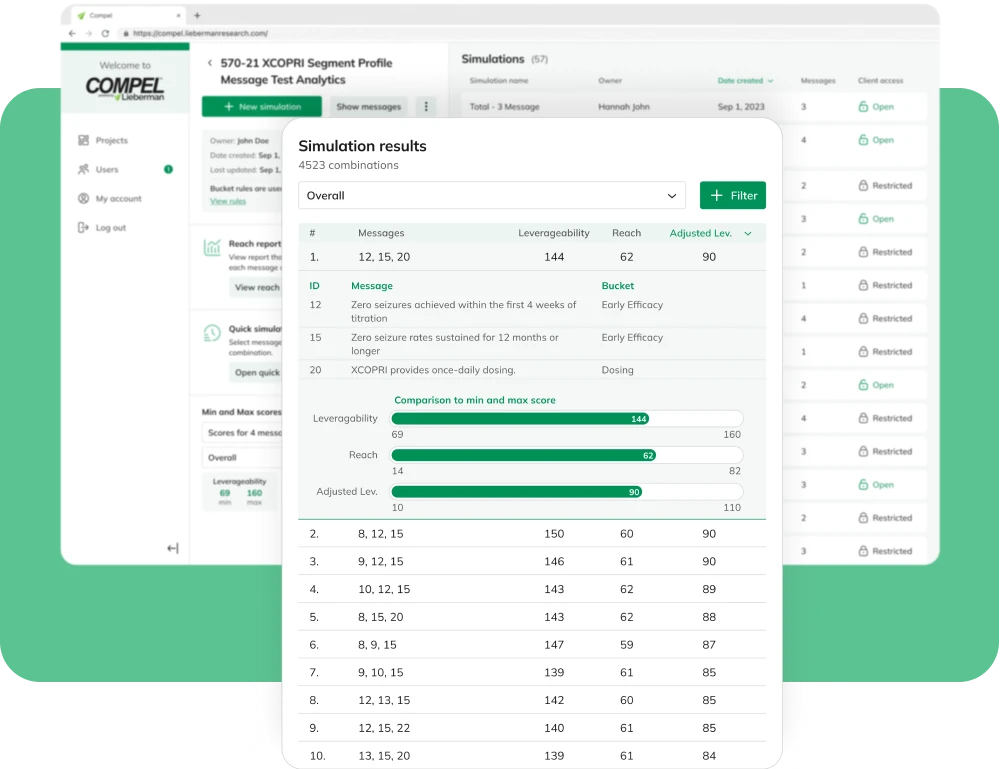
Task: Click the Quick simulation clock icon
Action: coord(212,333)
